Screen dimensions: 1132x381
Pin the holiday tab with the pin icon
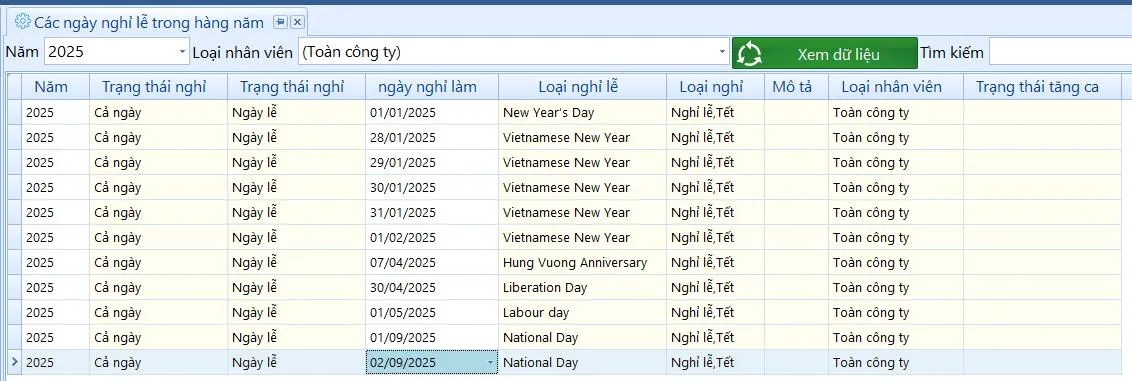tap(280, 22)
